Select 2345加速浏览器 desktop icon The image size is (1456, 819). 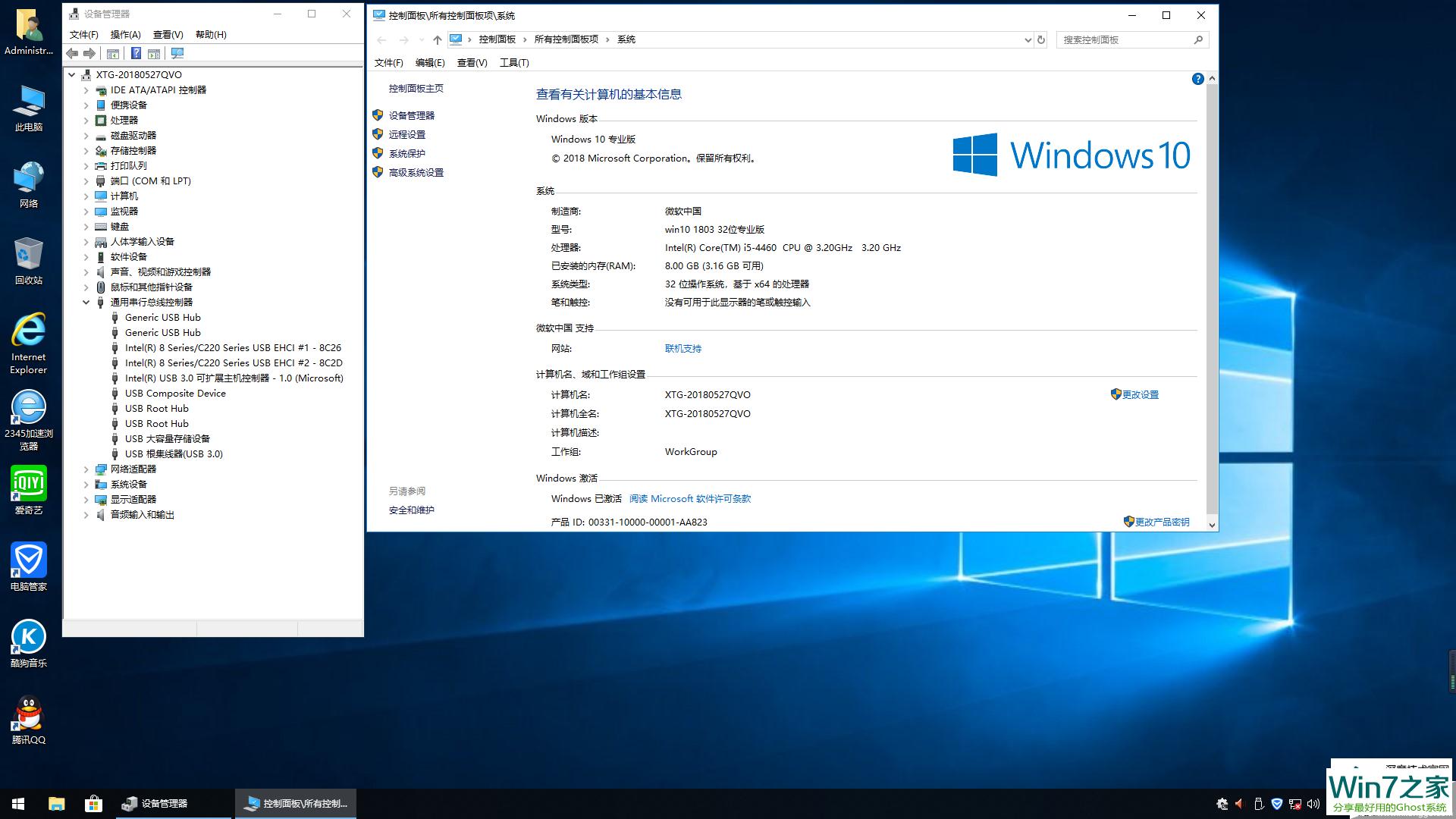click(x=29, y=420)
